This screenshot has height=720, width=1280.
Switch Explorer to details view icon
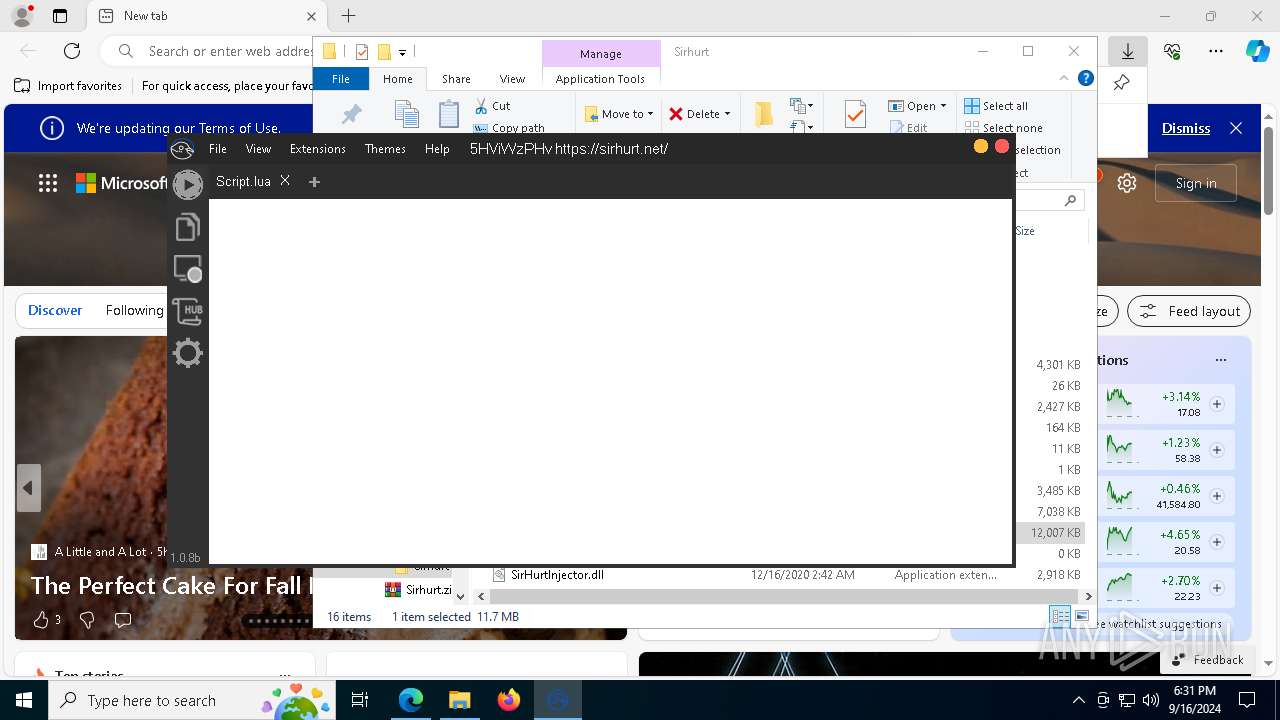pos(1060,616)
